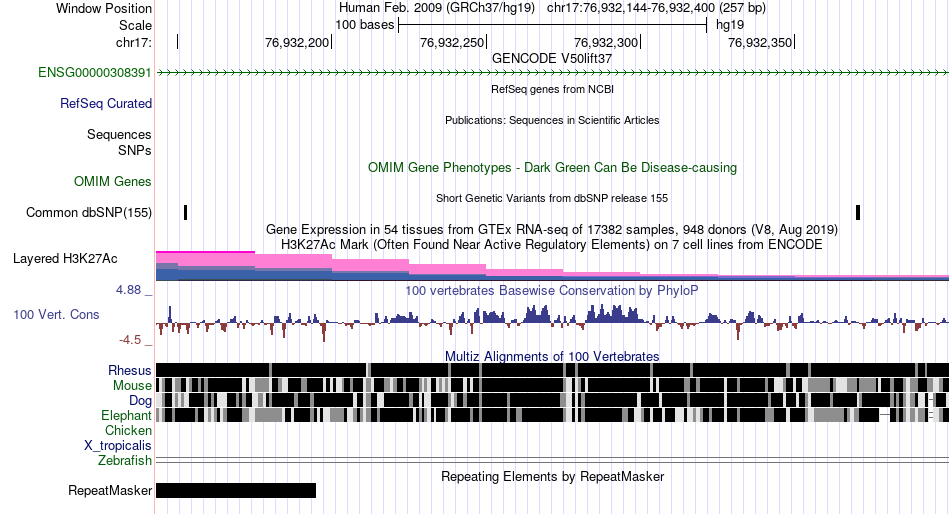Click the ENSG00000308391 gene label
This screenshot has height=514, width=950.
pos(95,73)
